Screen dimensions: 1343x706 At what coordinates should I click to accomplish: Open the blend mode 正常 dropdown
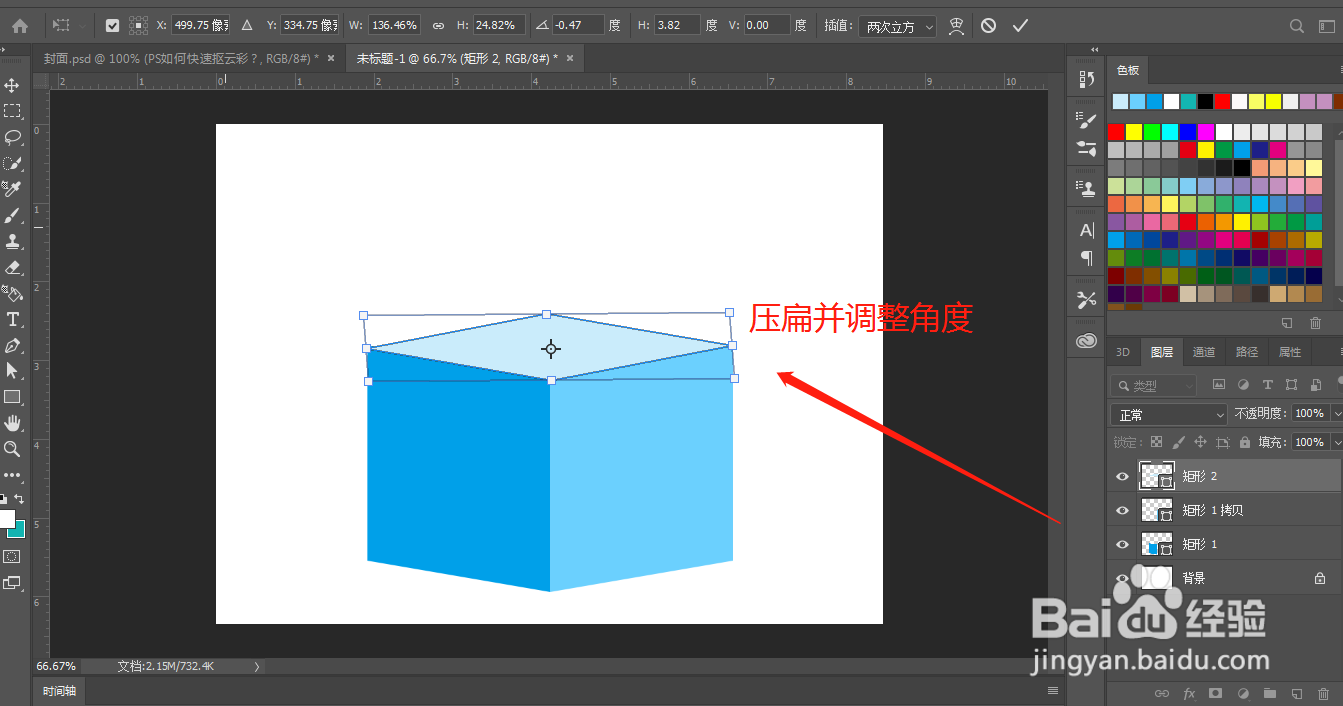point(1168,414)
